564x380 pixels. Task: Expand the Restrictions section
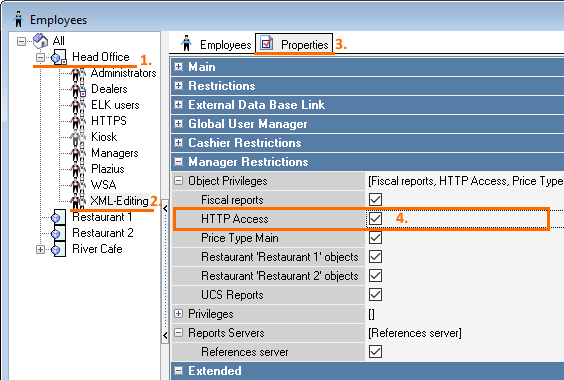[178, 86]
